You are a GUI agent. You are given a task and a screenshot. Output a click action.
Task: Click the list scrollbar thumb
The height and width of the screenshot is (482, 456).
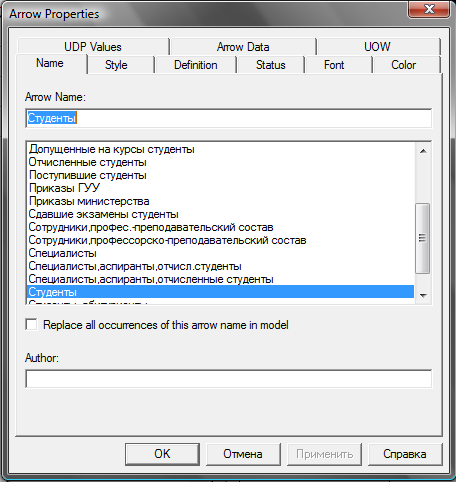click(x=423, y=238)
